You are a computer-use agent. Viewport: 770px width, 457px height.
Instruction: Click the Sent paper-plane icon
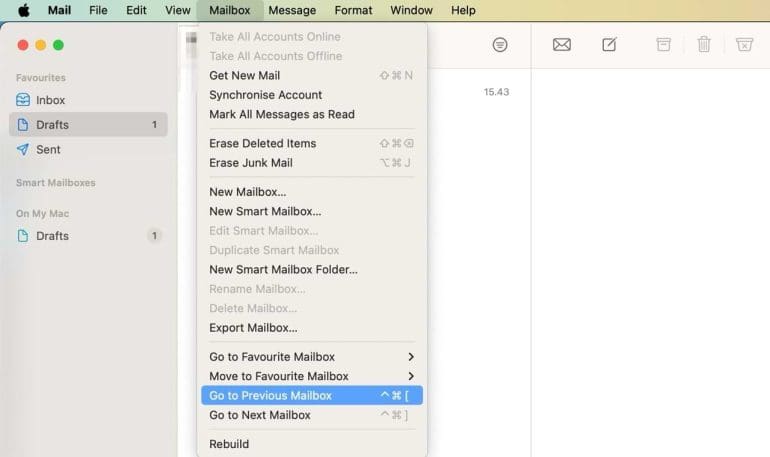click(x=23, y=149)
